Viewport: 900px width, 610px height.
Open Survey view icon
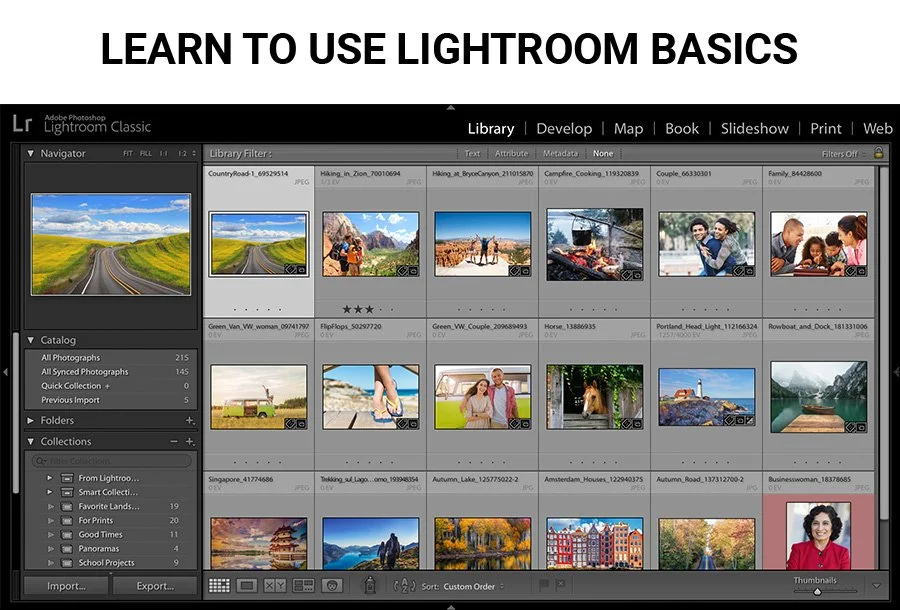click(x=303, y=585)
